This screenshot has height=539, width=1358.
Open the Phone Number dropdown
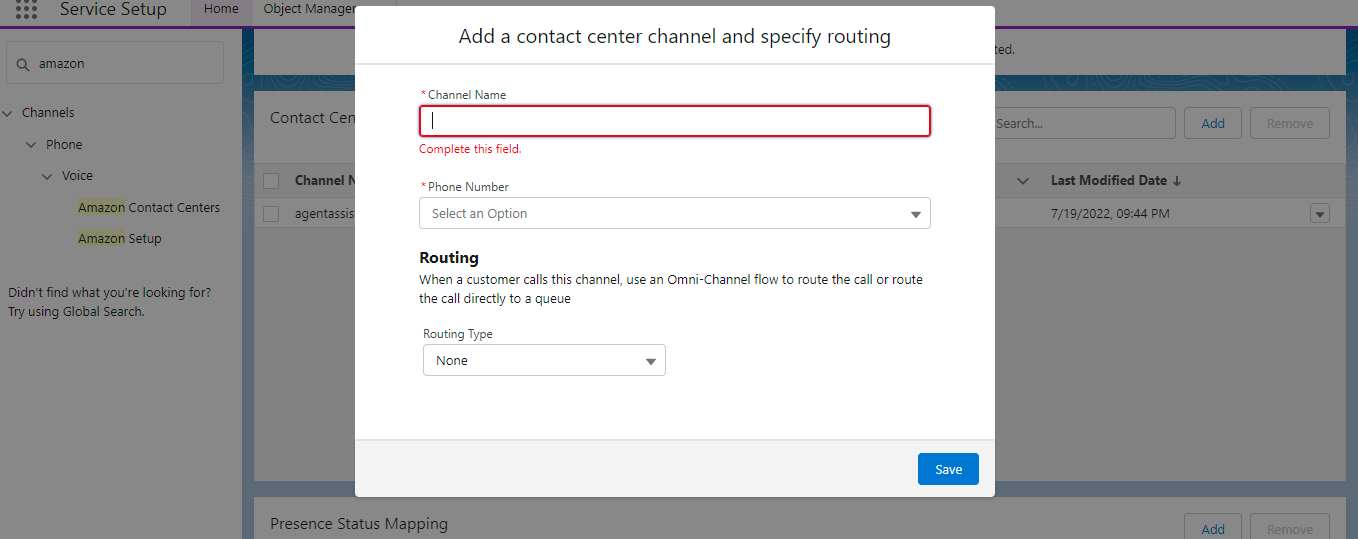(674, 214)
